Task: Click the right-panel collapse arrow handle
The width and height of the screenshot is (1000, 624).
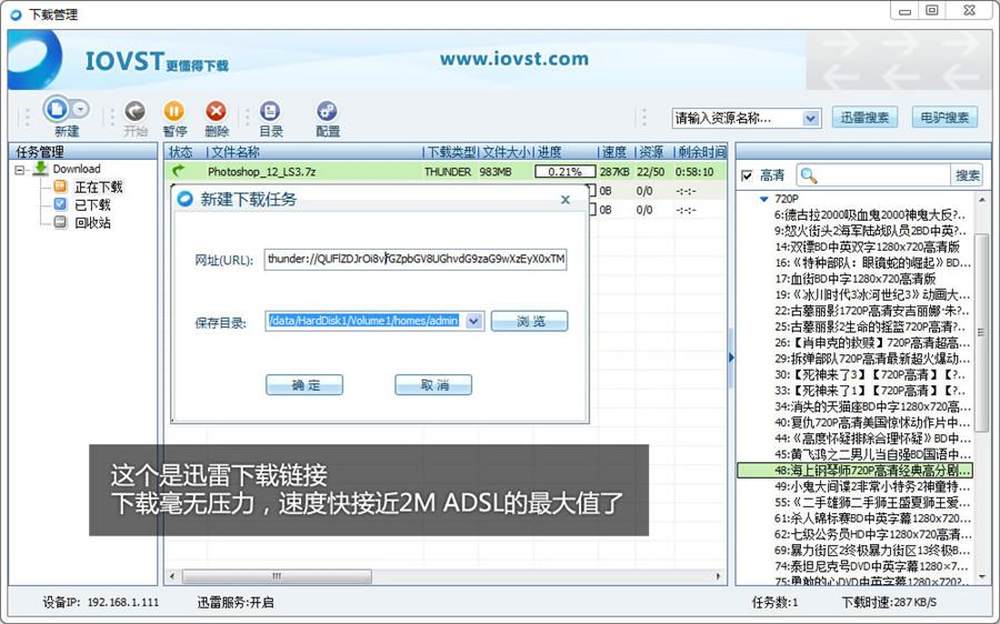Action: (x=731, y=358)
